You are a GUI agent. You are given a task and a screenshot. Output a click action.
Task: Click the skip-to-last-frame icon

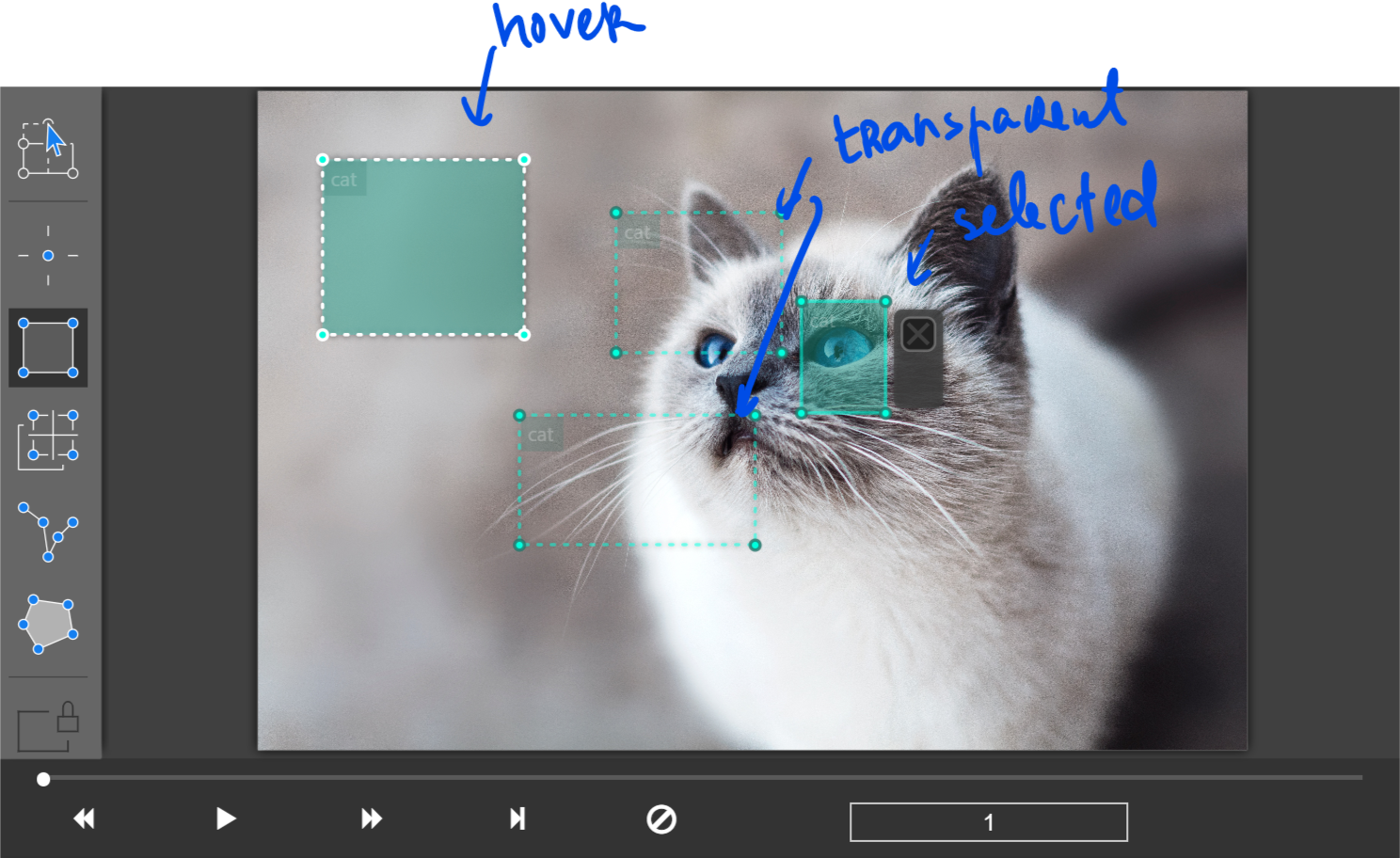[x=517, y=819]
